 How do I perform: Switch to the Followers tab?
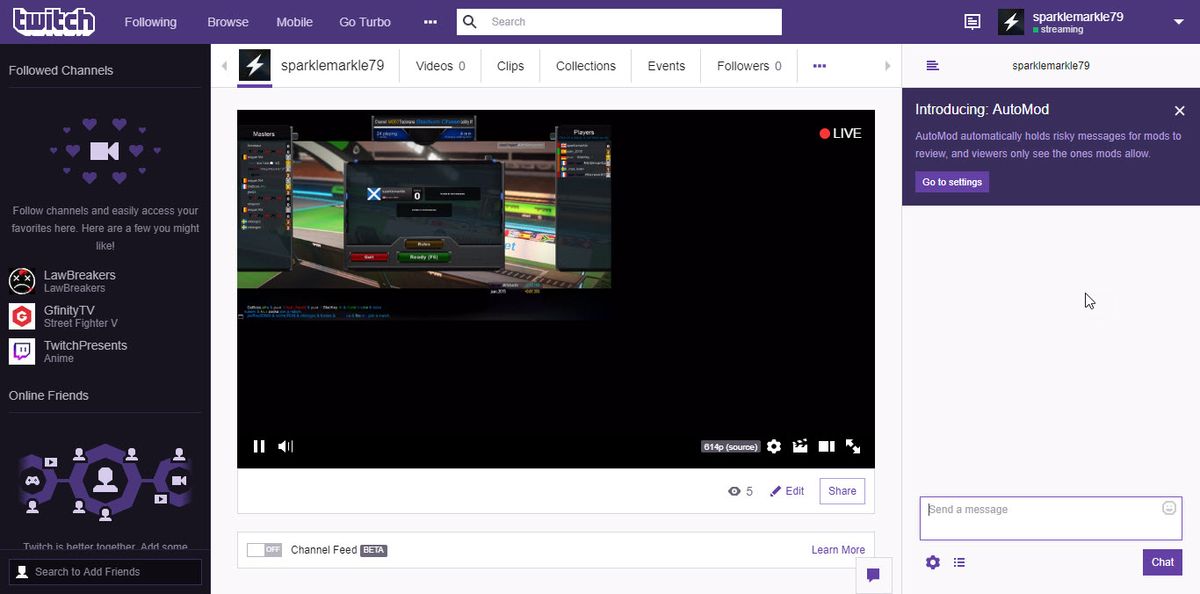(x=749, y=66)
